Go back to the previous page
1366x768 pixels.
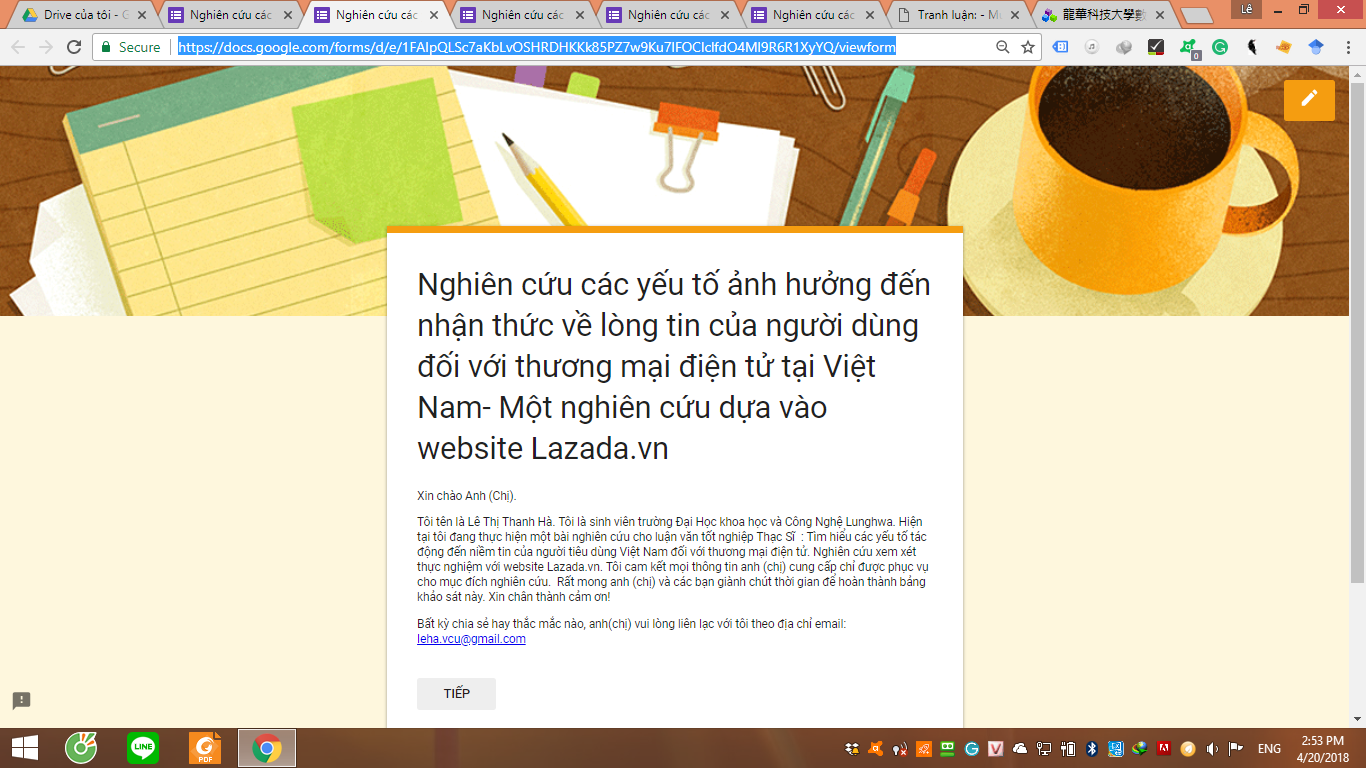point(18,47)
